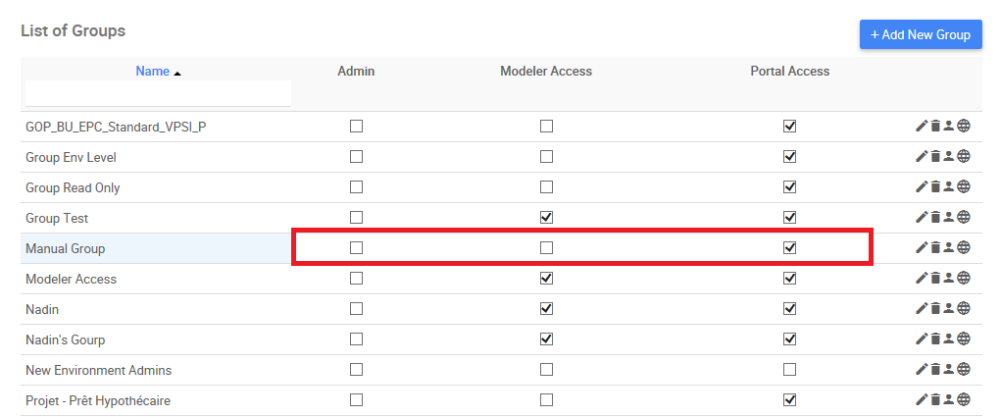This screenshot has height=417, width=1000.
Task: Toggle Modeler Access checkbox for Nadin
Action: point(546,309)
